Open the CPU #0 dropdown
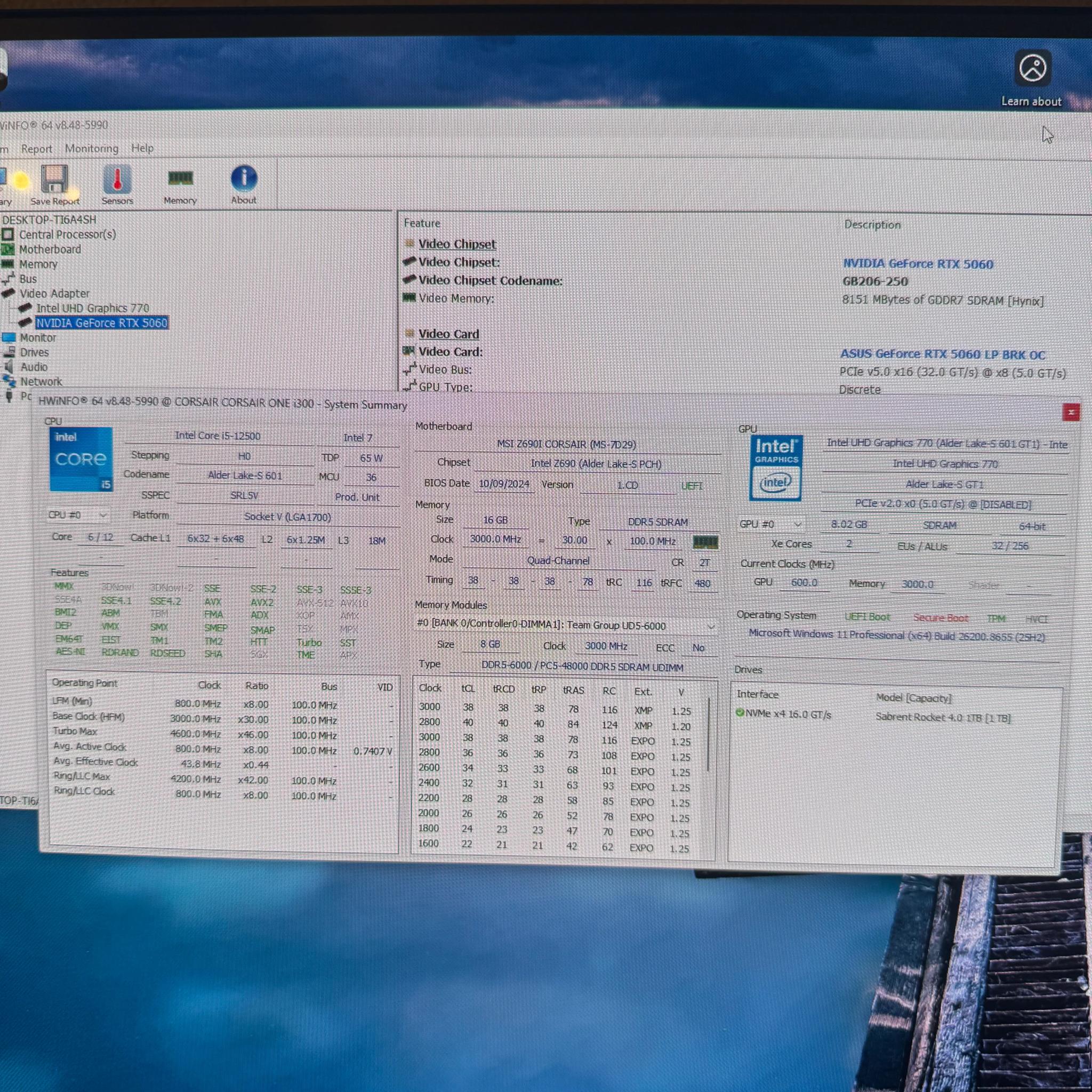 tap(77, 515)
